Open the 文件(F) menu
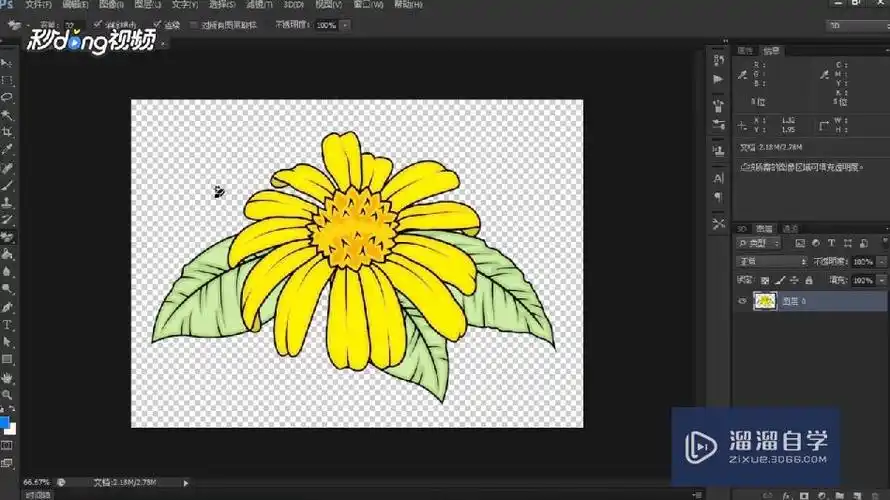Image resolution: width=890 pixels, height=500 pixels. 38,5
